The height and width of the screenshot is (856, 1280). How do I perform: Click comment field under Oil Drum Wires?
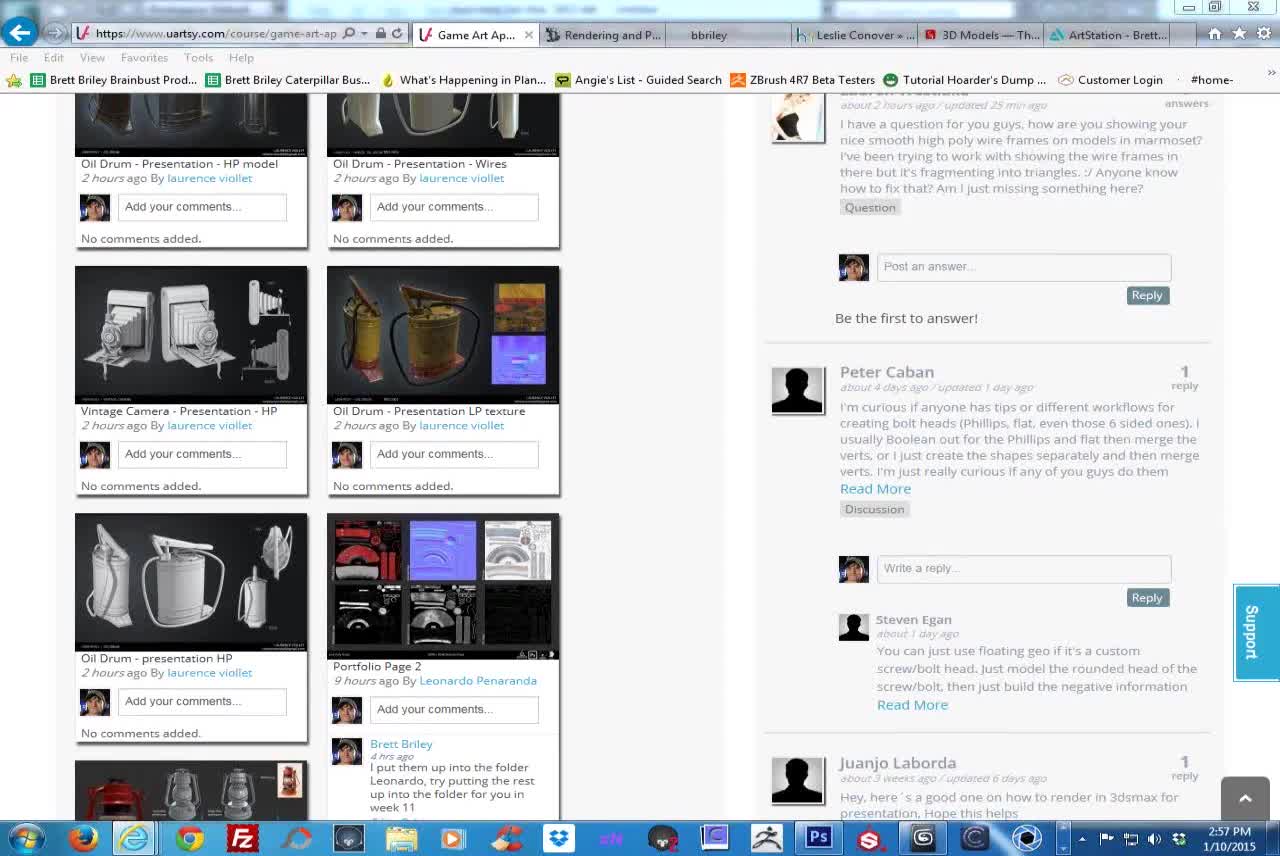click(x=454, y=207)
